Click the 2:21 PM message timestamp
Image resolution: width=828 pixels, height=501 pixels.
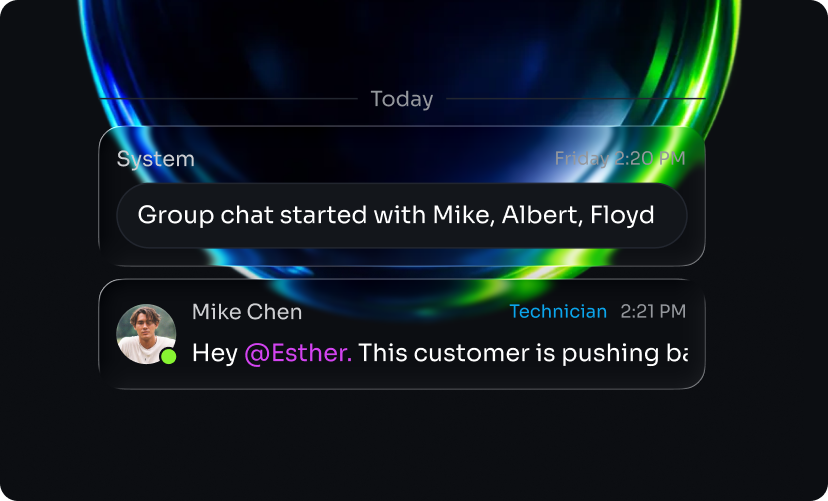coord(653,311)
